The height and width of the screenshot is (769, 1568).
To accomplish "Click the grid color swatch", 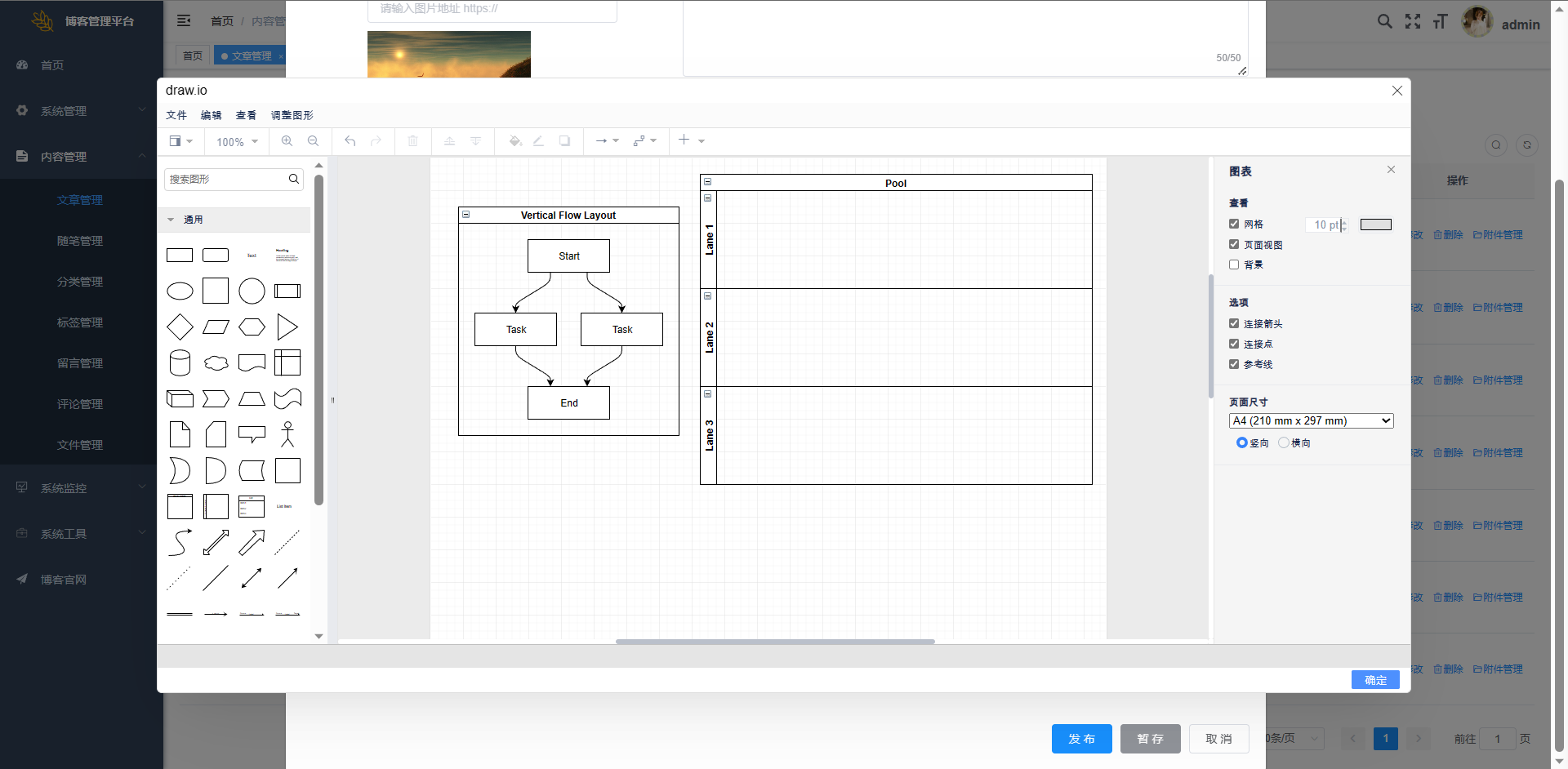I will pyautogui.click(x=1375, y=224).
